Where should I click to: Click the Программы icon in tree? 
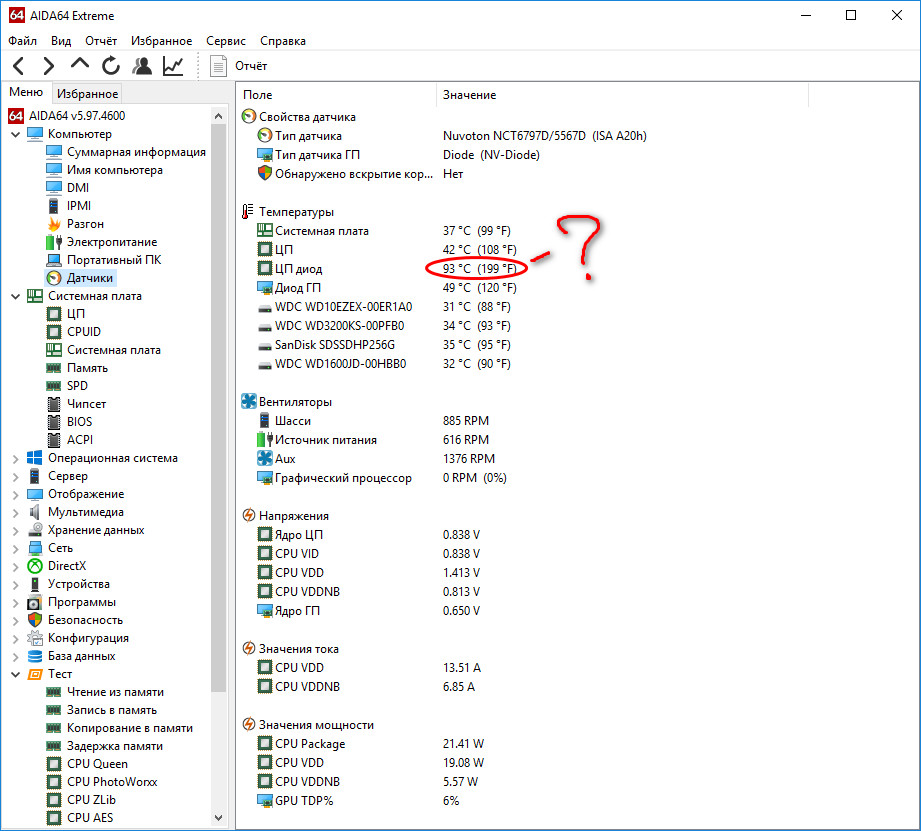35,602
